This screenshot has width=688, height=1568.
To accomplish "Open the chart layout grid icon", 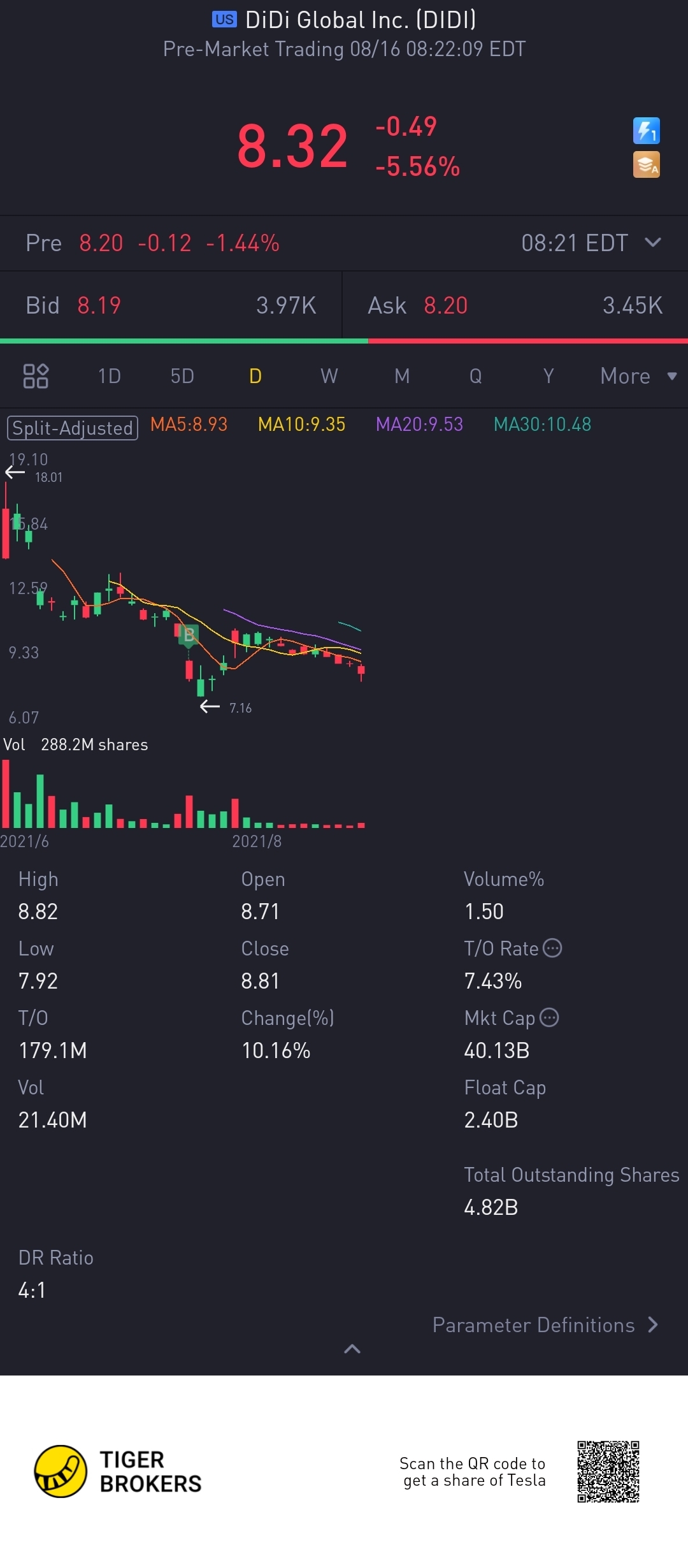I will 36,376.
